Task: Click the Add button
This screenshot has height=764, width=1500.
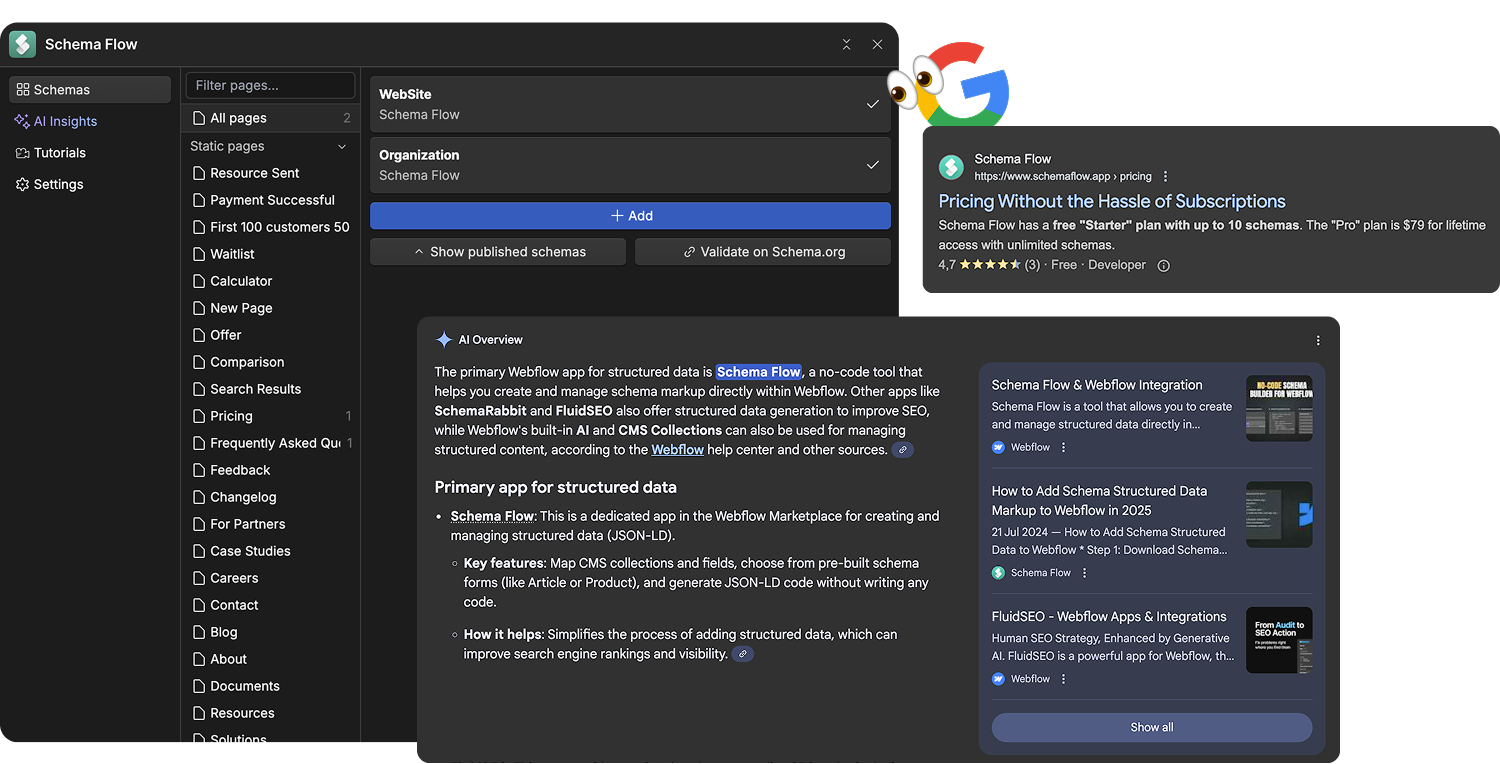Action: tap(630, 215)
